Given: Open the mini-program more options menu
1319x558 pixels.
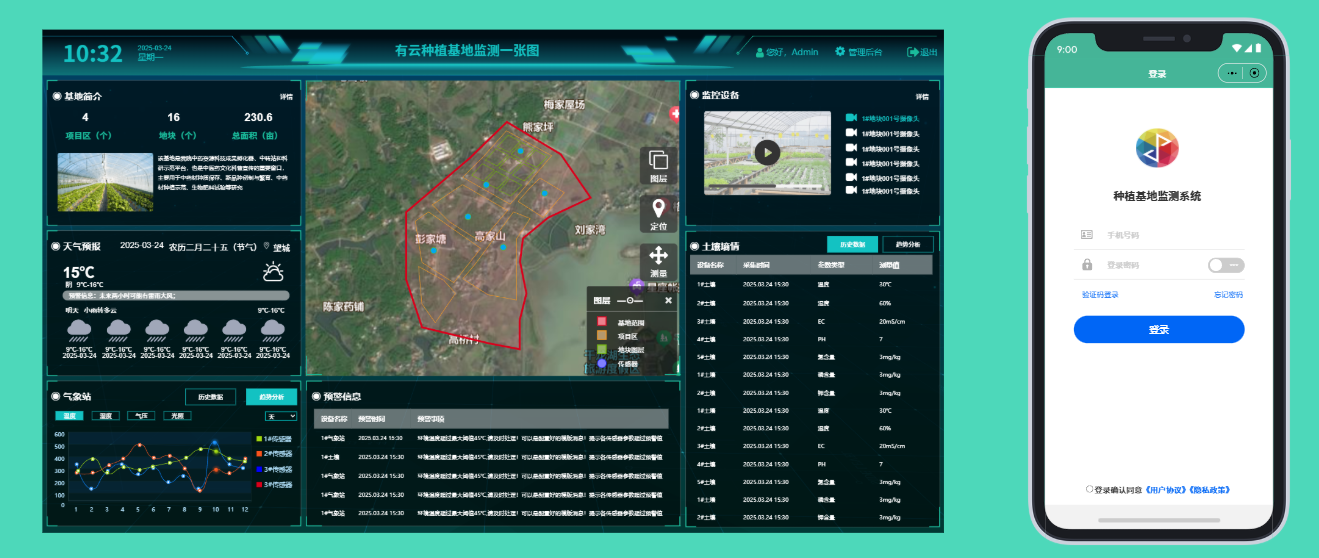Looking at the screenshot, I should pos(1232,73).
